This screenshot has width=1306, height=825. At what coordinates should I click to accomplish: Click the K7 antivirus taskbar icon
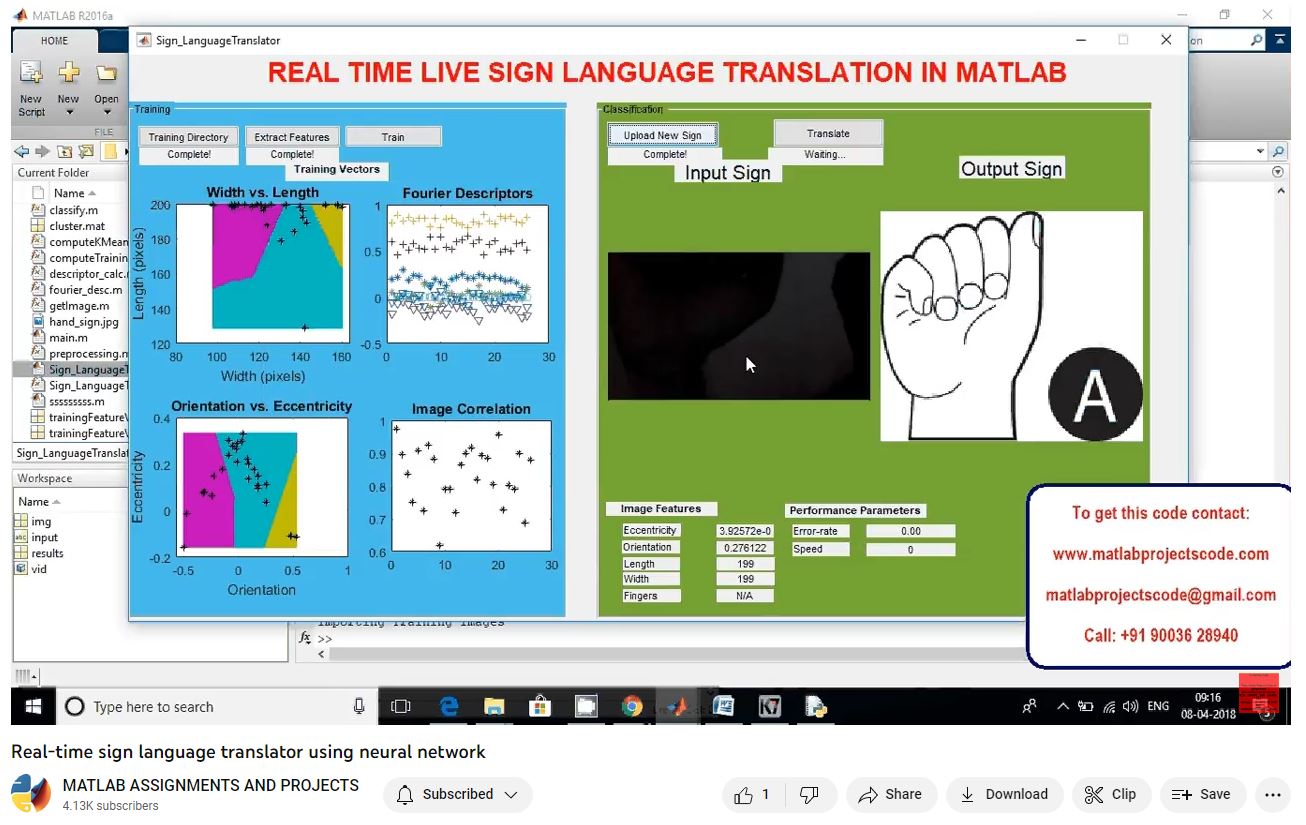click(x=770, y=706)
